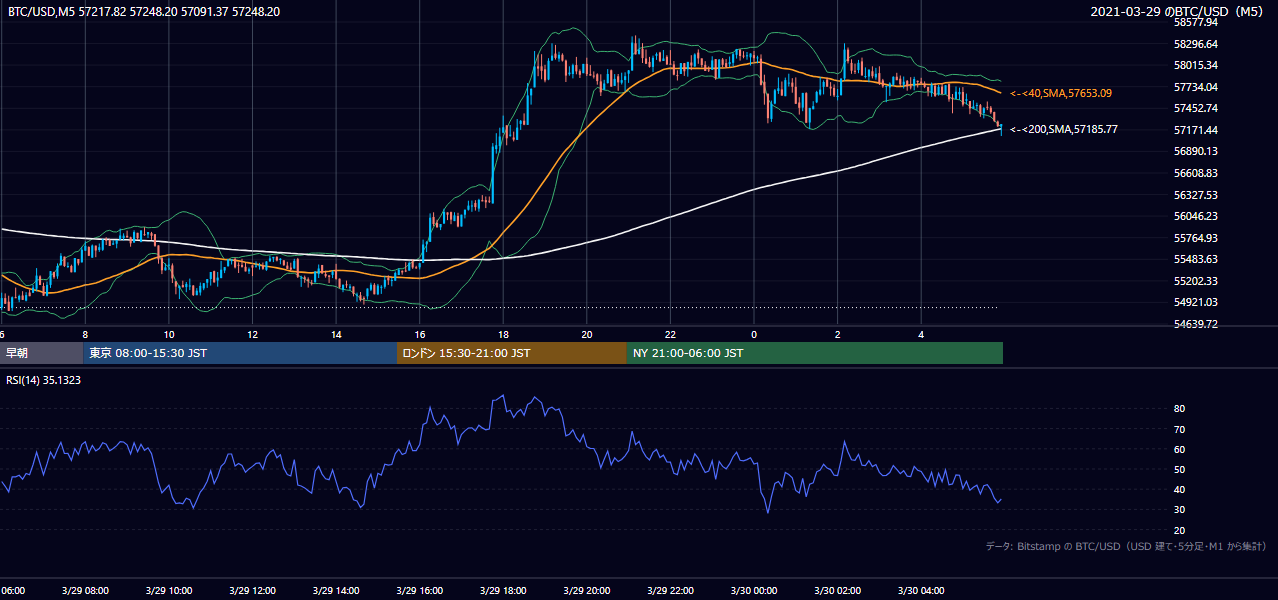The width and height of the screenshot is (1278, 600).
Task: Click hour tick 22 under price chart
Action: click(x=670, y=334)
